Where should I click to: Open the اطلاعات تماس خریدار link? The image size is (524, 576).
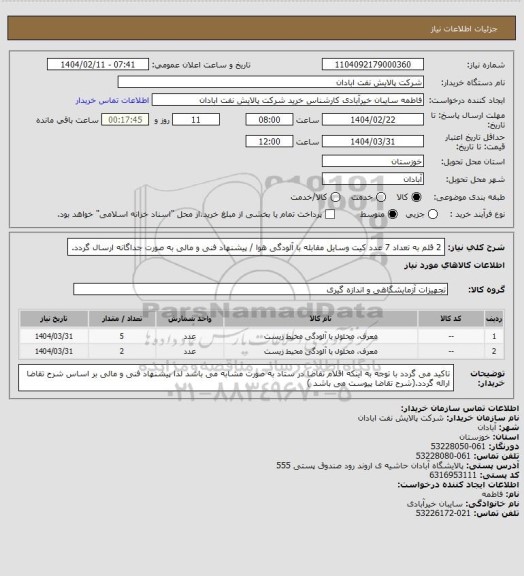112,100
